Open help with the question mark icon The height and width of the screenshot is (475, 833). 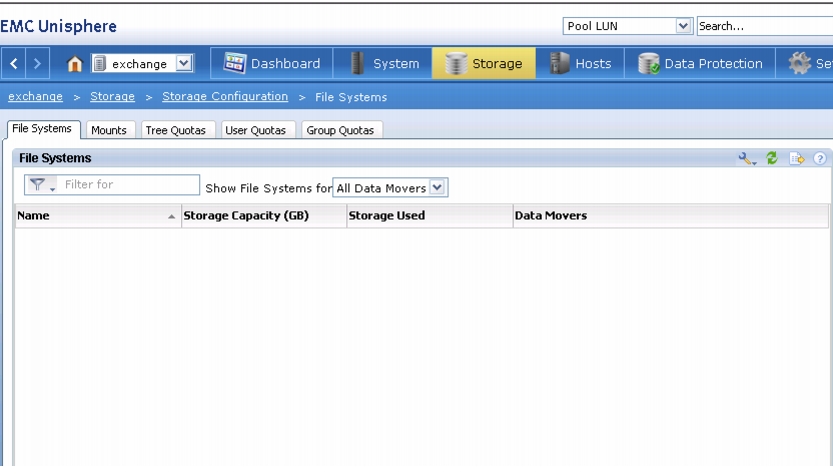[820, 158]
